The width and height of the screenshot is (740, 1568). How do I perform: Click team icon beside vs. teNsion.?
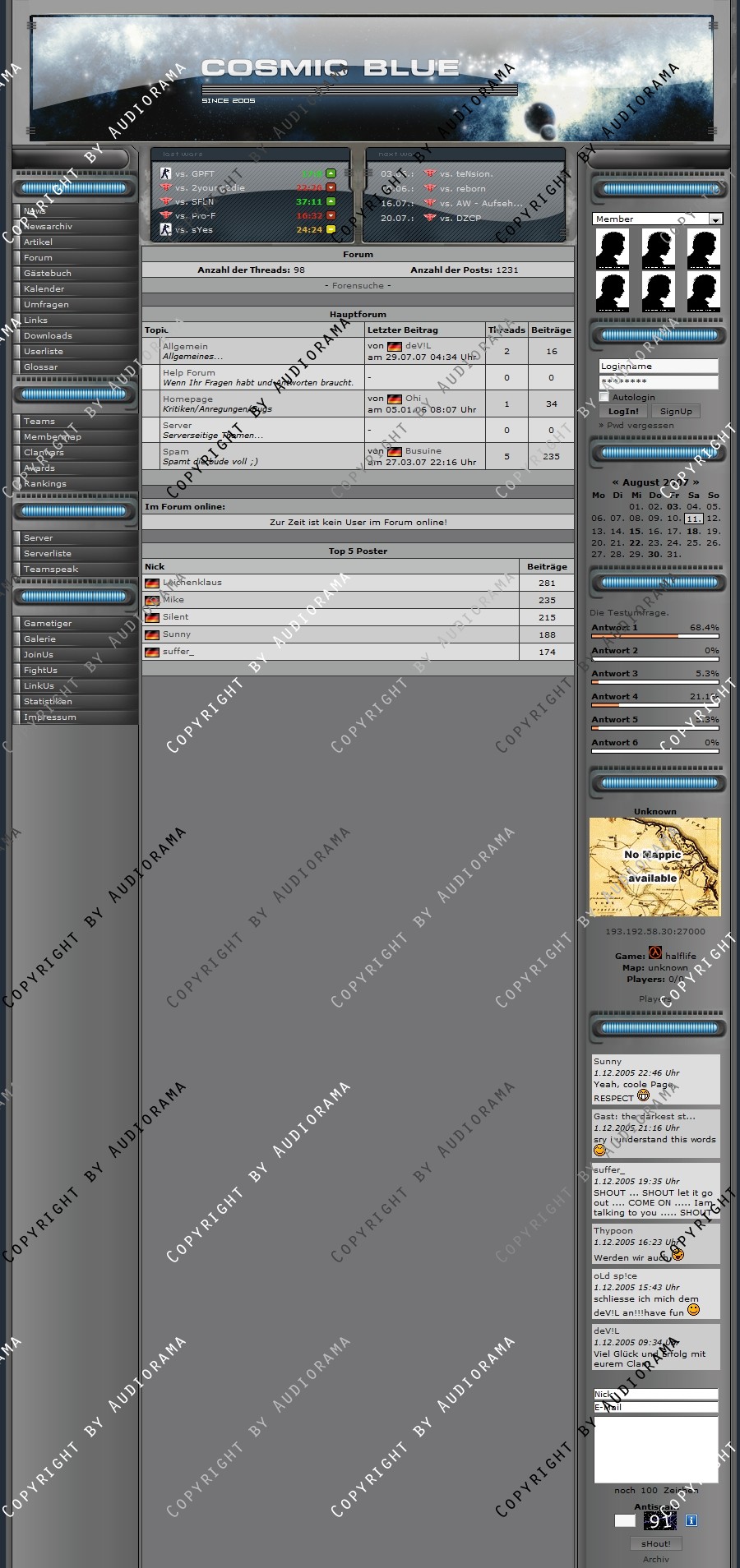(429, 173)
